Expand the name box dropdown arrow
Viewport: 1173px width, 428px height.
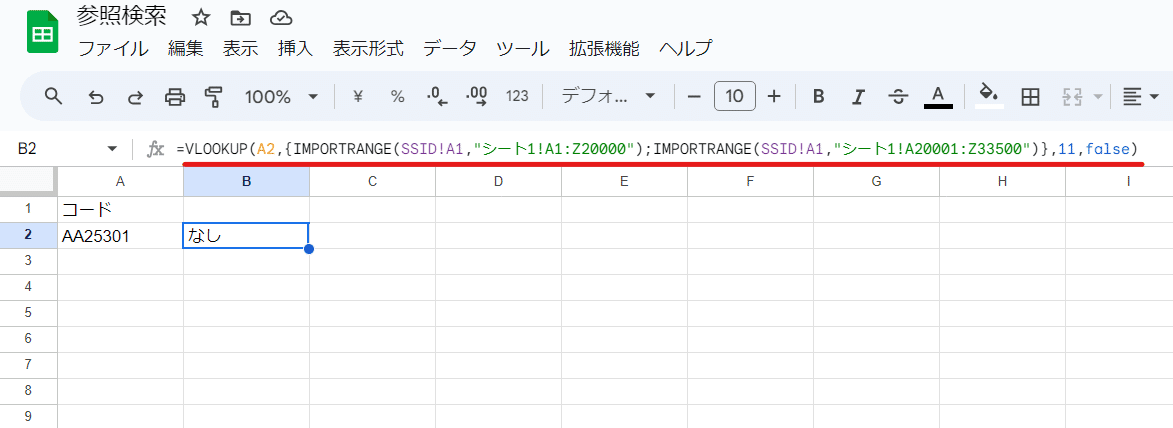[x=112, y=150]
